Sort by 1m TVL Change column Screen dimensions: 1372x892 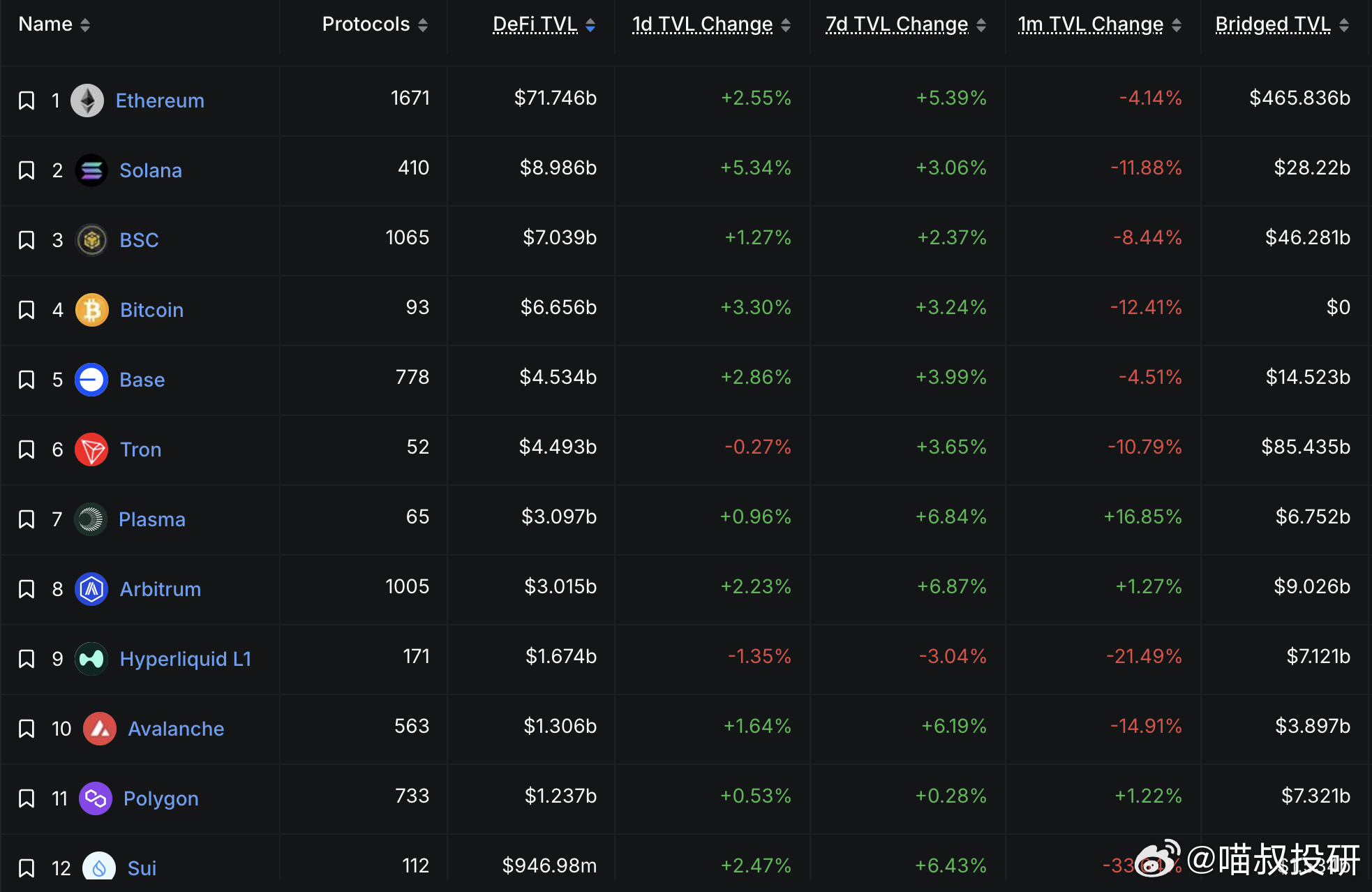pos(1091,24)
